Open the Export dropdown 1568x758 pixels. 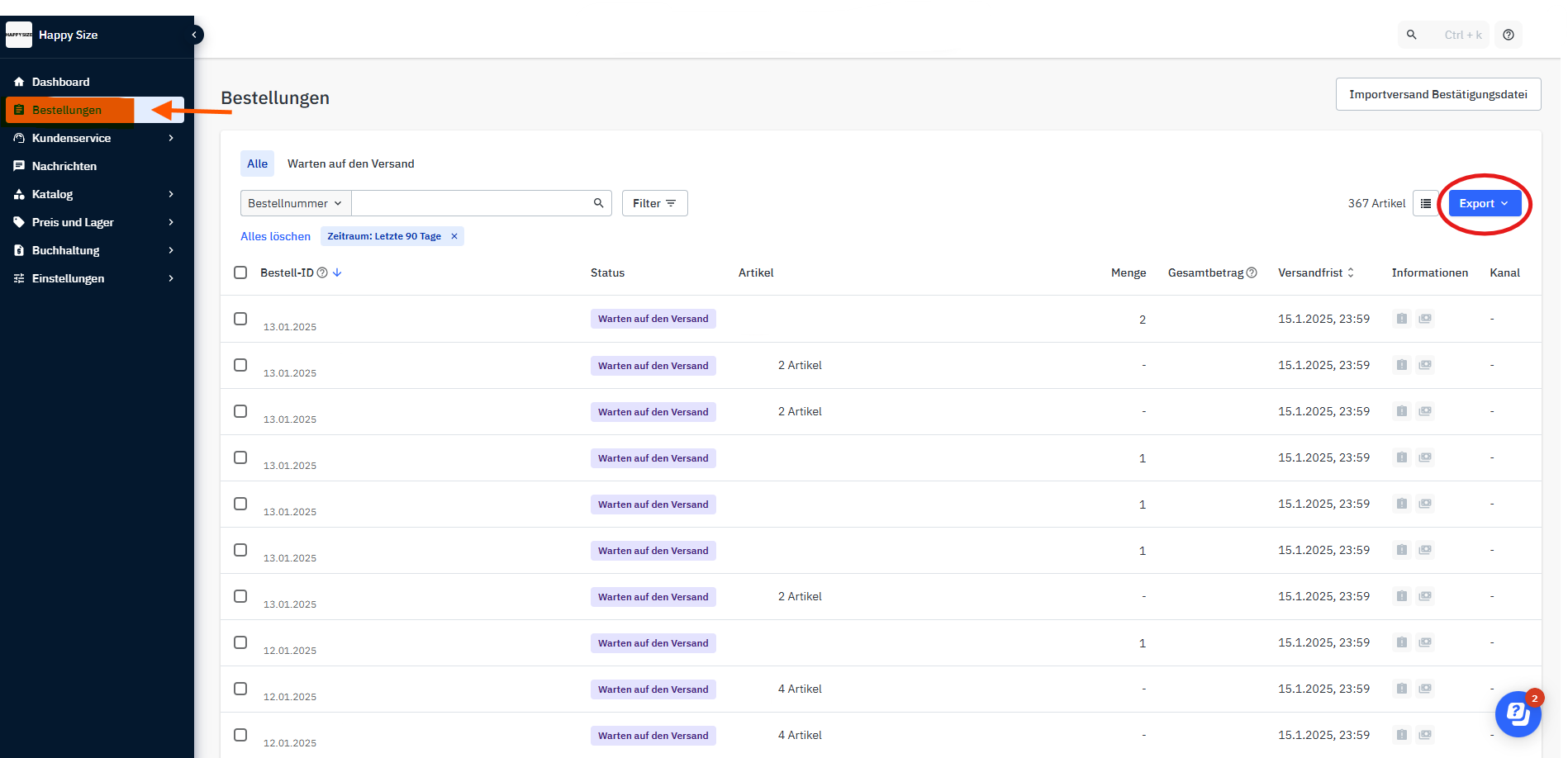click(1484, 204)
